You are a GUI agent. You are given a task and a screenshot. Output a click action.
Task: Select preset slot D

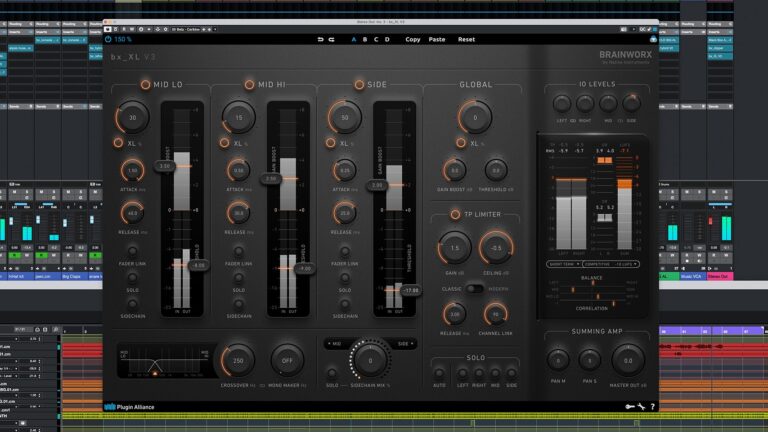click(387, 39)
